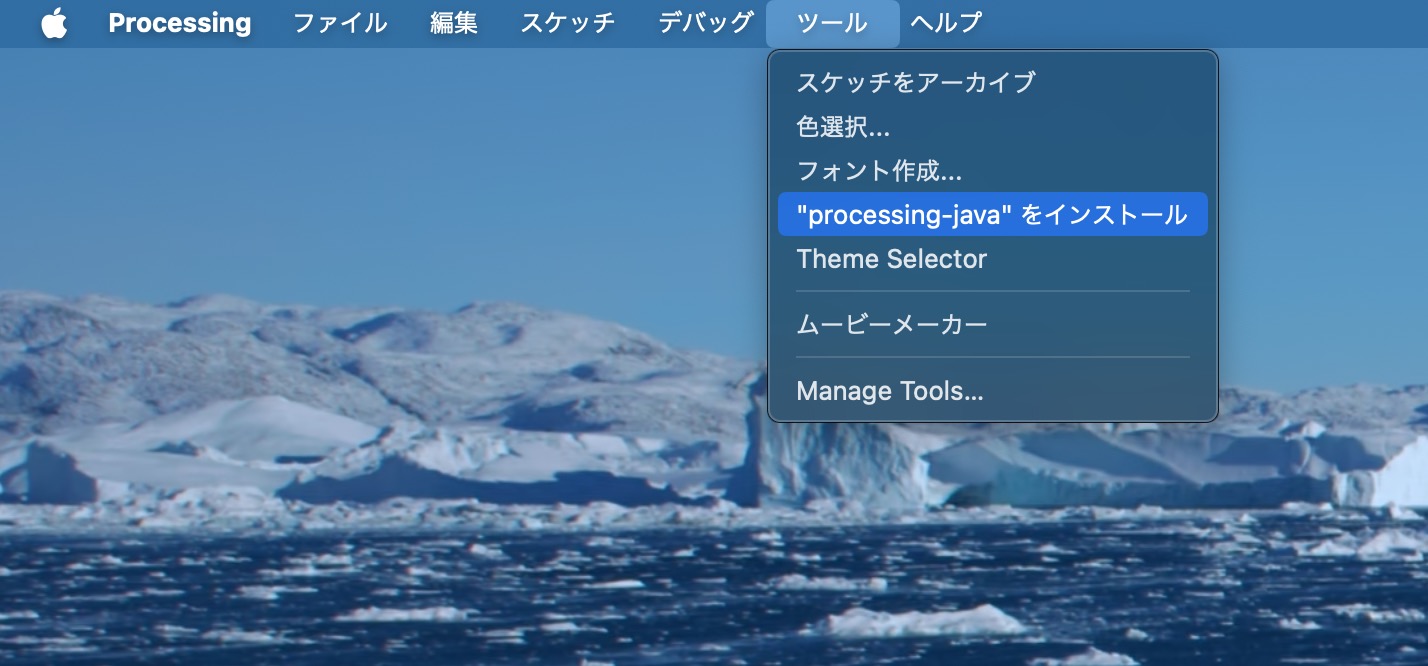Open the スケッチ menu
The width and height of the screenshot is (1428, 666).
(567, 23)
